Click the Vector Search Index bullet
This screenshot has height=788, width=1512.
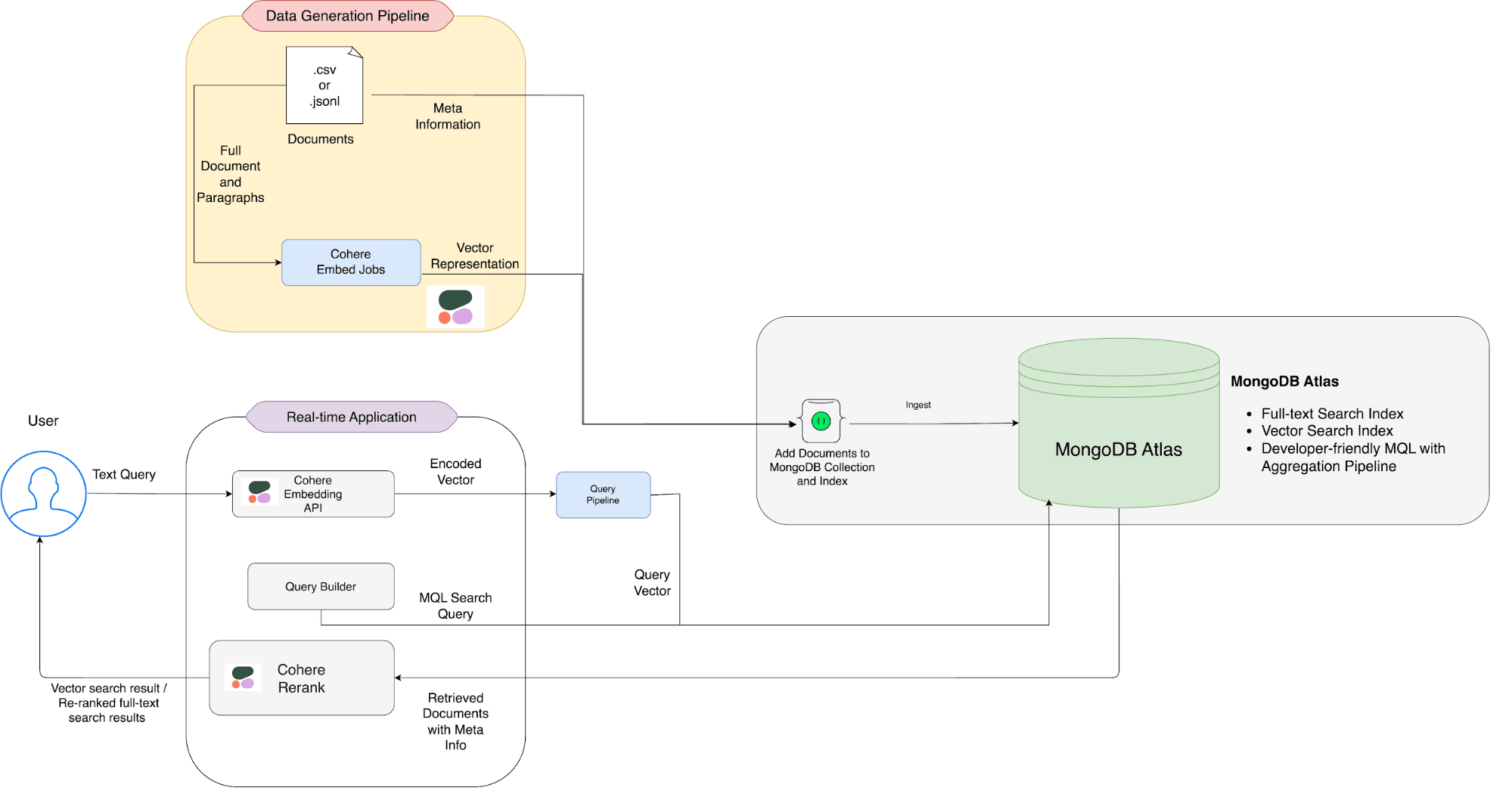pyautogui.click(x=1326, y=431)
